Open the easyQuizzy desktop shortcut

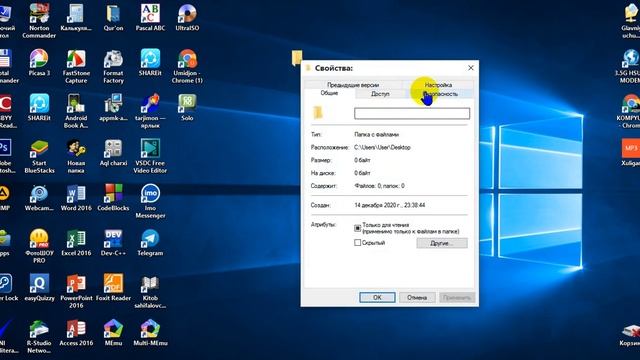coord(39,287)
